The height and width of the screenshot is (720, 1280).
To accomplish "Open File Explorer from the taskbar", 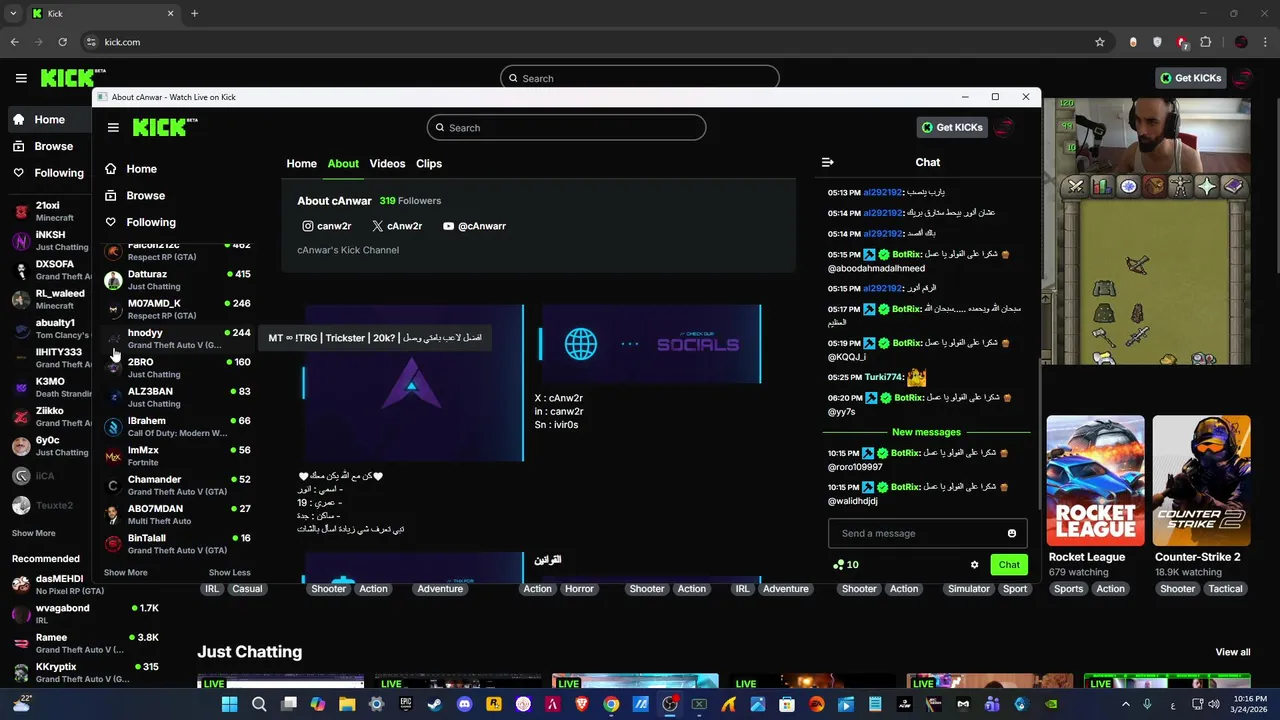I will (347, 704).
